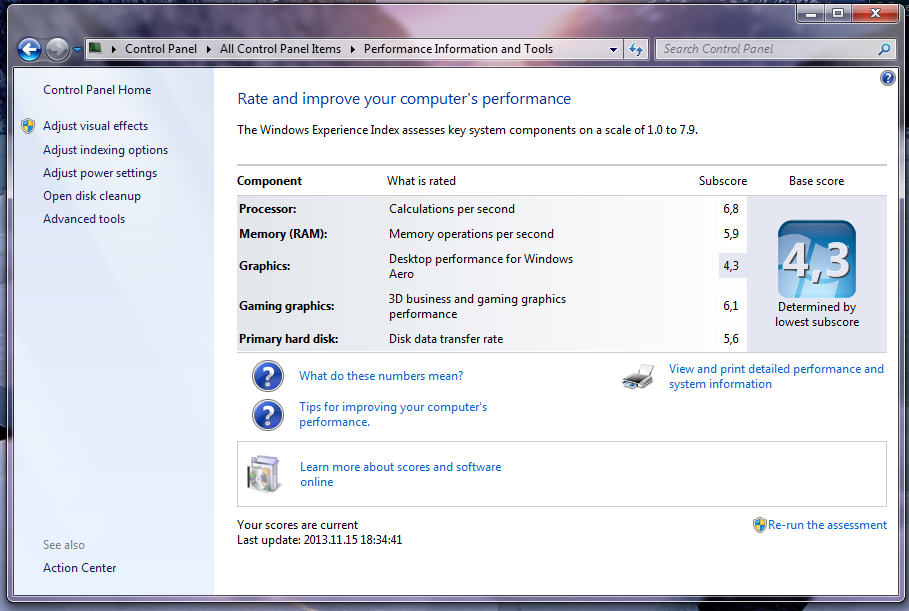Select the Graphics row label

click(x=264, y=266)
